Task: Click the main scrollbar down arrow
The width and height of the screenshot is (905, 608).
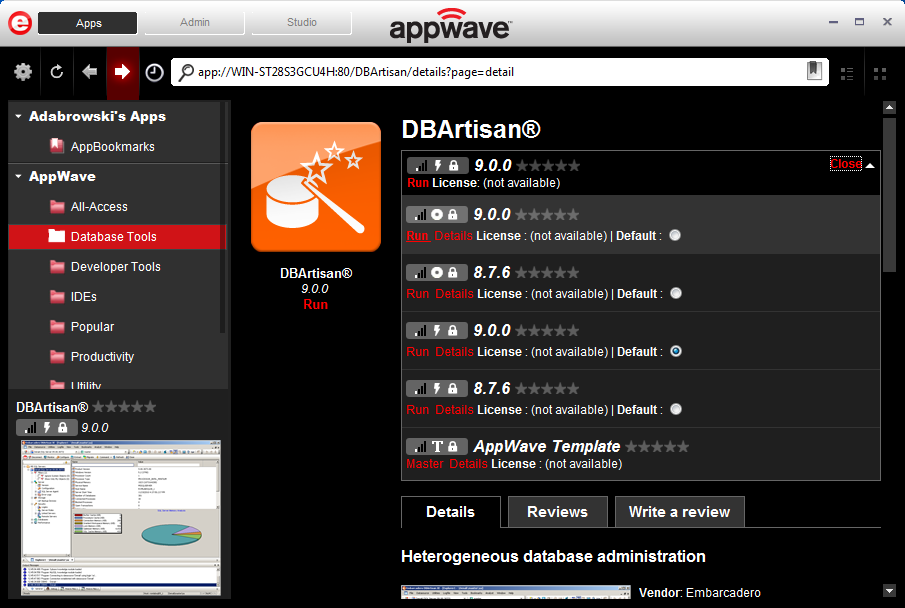Action: [x=889, y=591]
